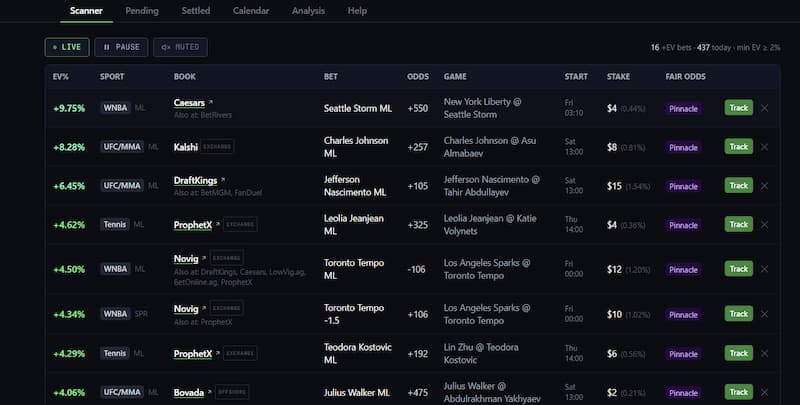
Task: Sort by the ODDS column header
Action: (418, 77)
